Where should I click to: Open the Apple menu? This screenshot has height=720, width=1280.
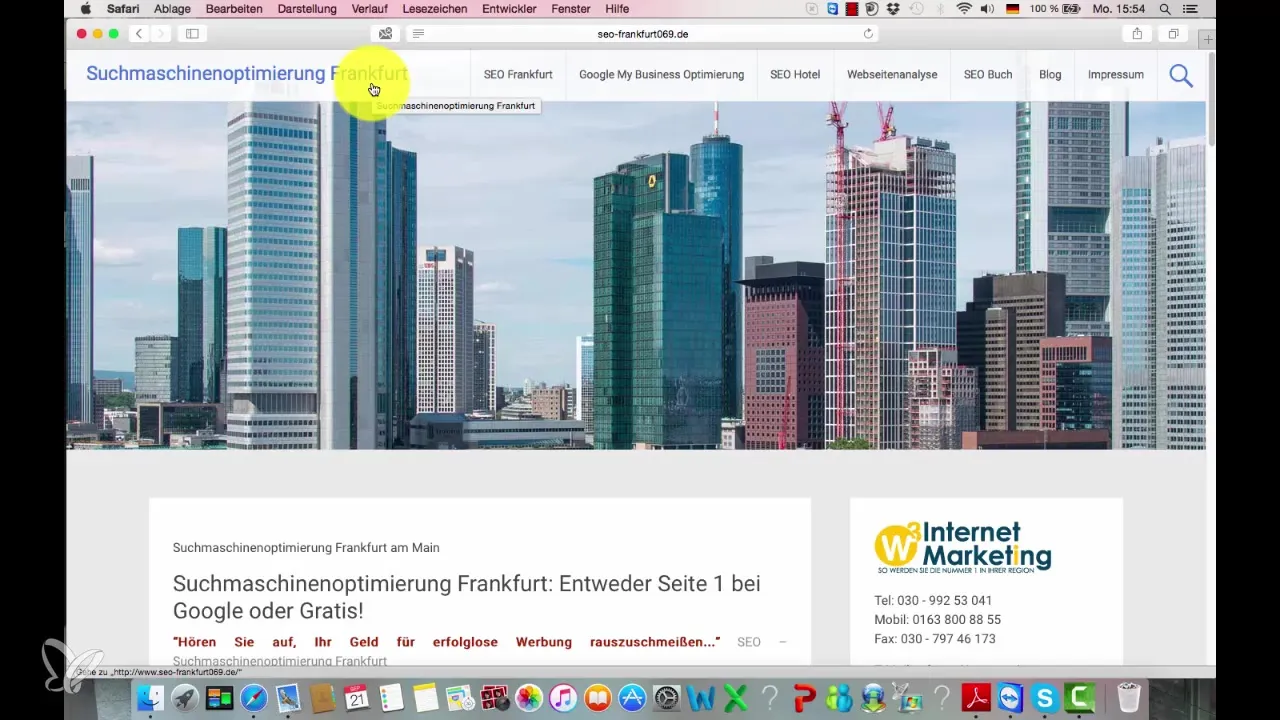pyautogui.click(x=85, y=9)
